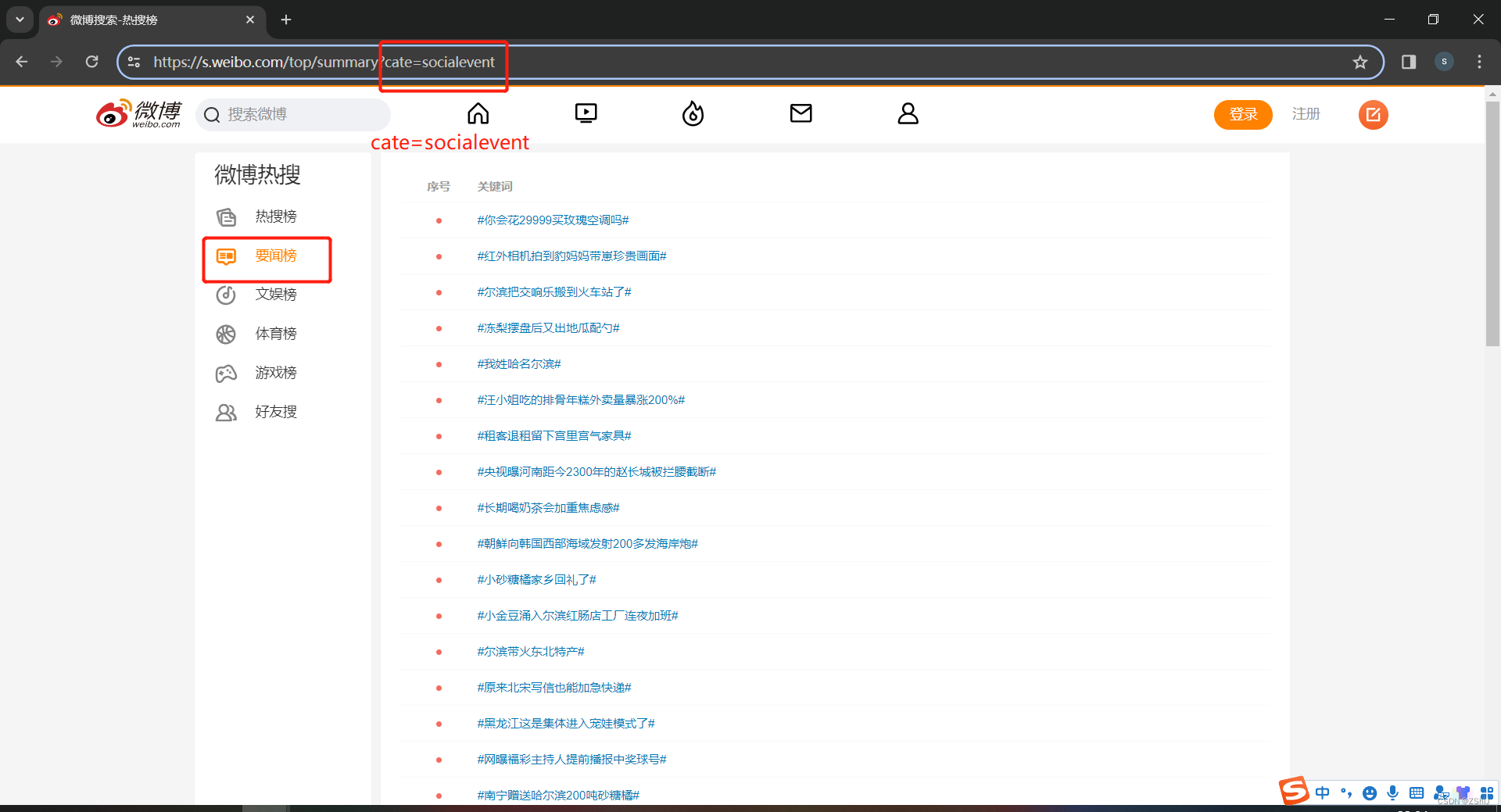Click the browser address bar URL
The image size is (1501, 812).
point(324,62)
